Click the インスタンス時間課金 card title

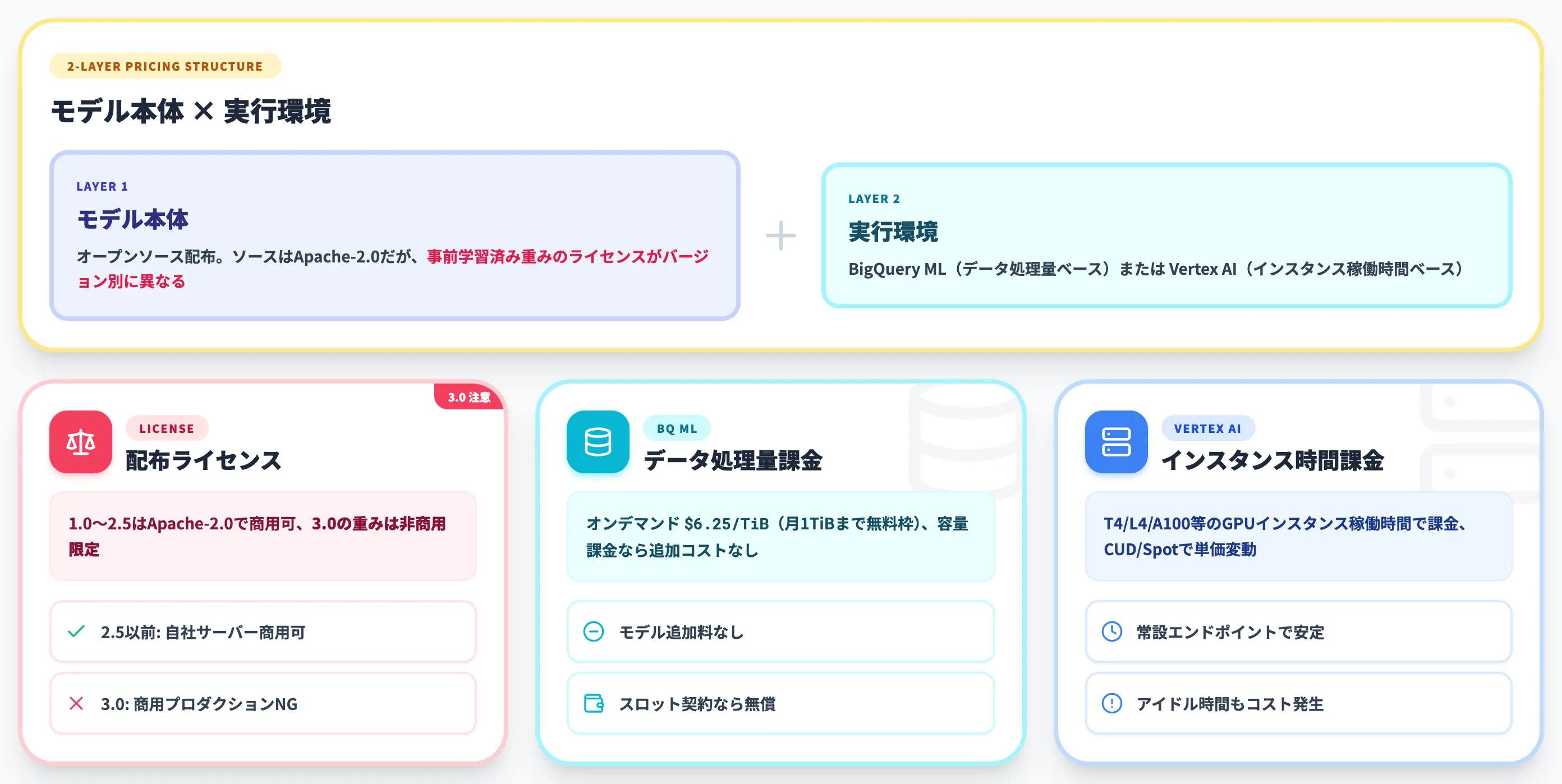point(1272,460)
